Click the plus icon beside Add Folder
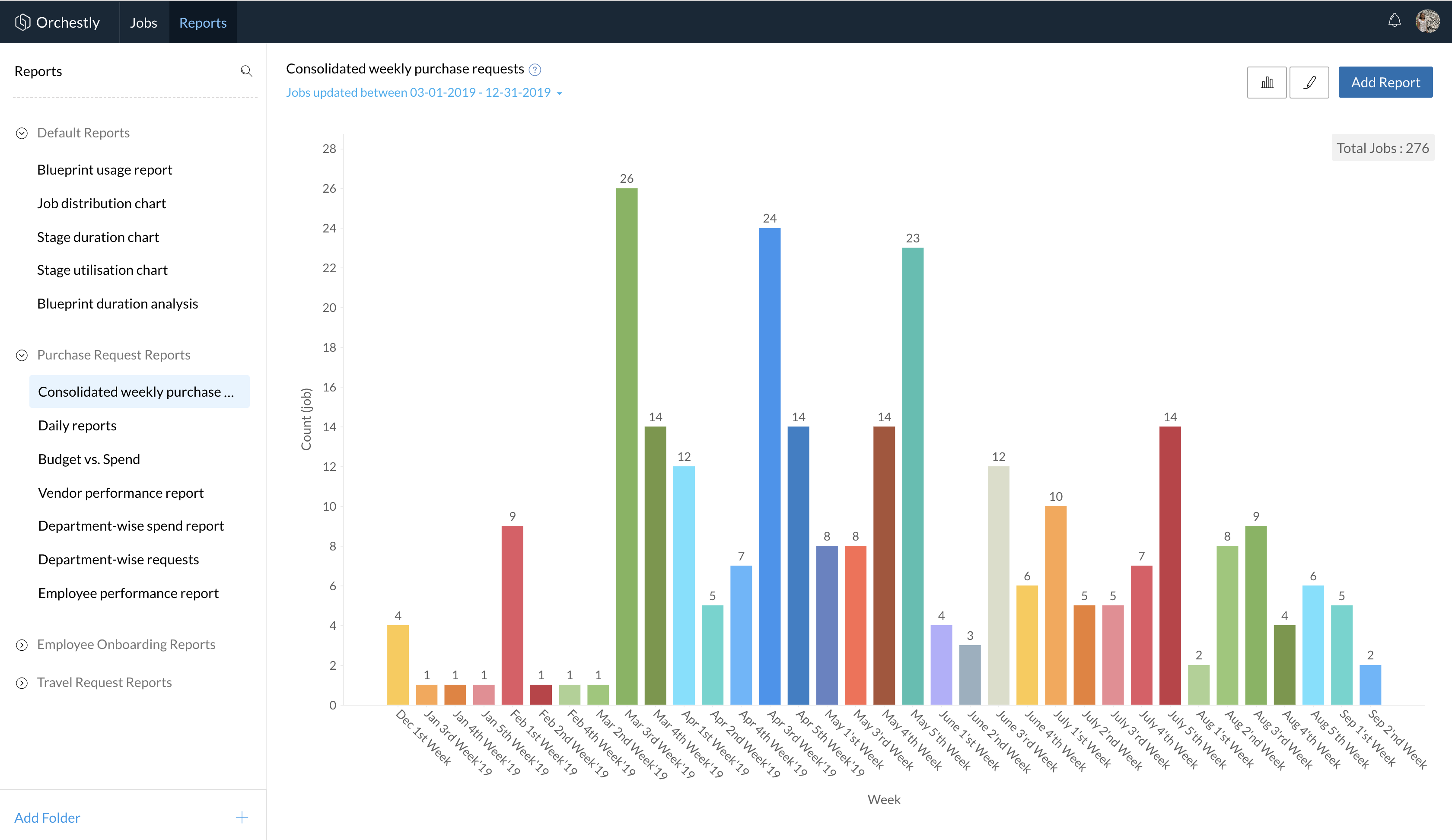Viewport: 1452px width, 840px height. click(x=242, y=817)
